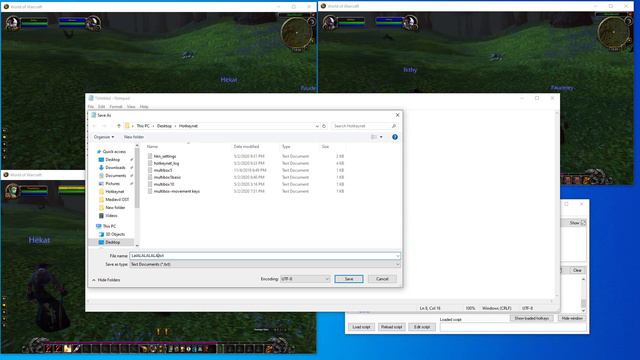Image resolution: width=640 pixels, height=360 pixels.
Task: Click the File name input field
Action: pos(264,256)
